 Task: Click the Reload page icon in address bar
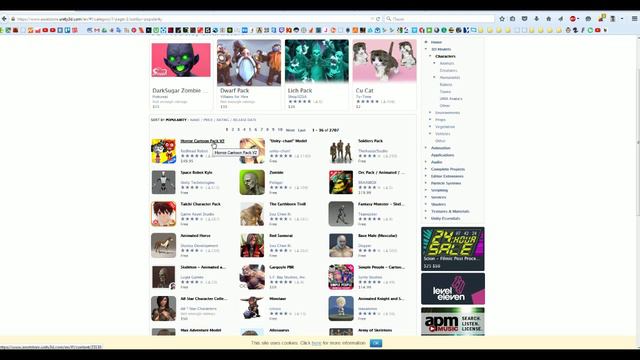(378, 19)
